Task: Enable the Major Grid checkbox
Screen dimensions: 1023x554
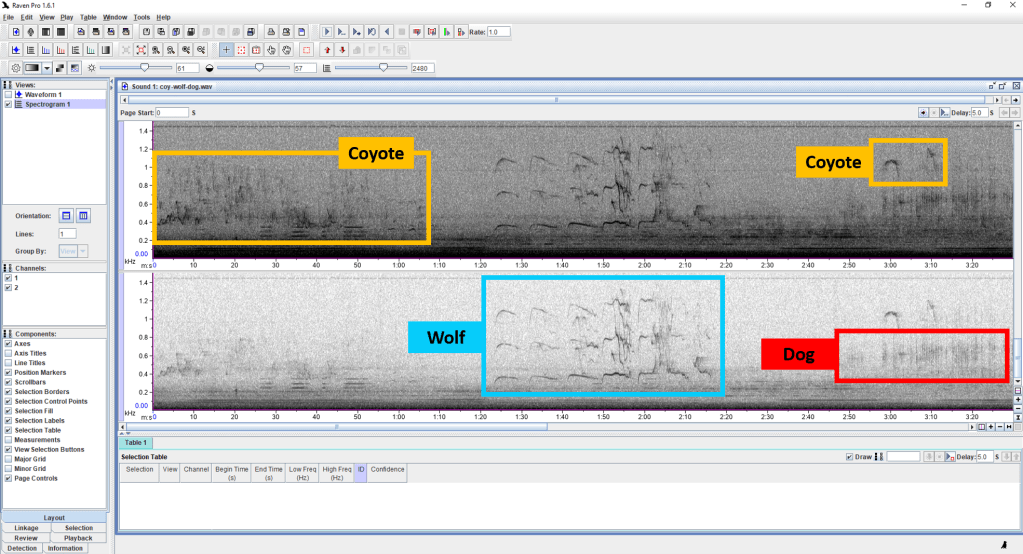Action: point(8,458)
